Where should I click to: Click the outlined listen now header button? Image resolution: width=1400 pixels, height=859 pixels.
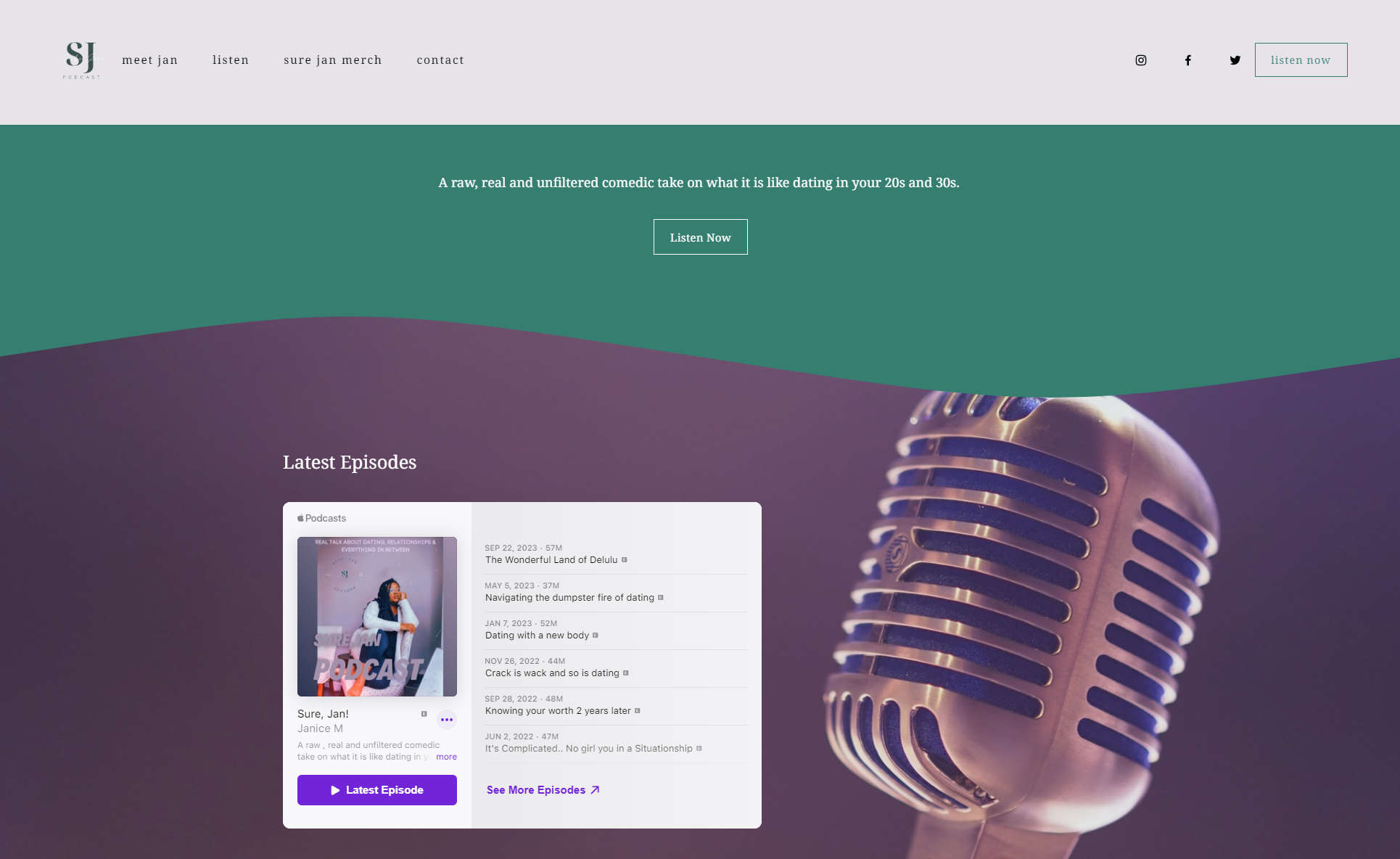pos(1301,59)
